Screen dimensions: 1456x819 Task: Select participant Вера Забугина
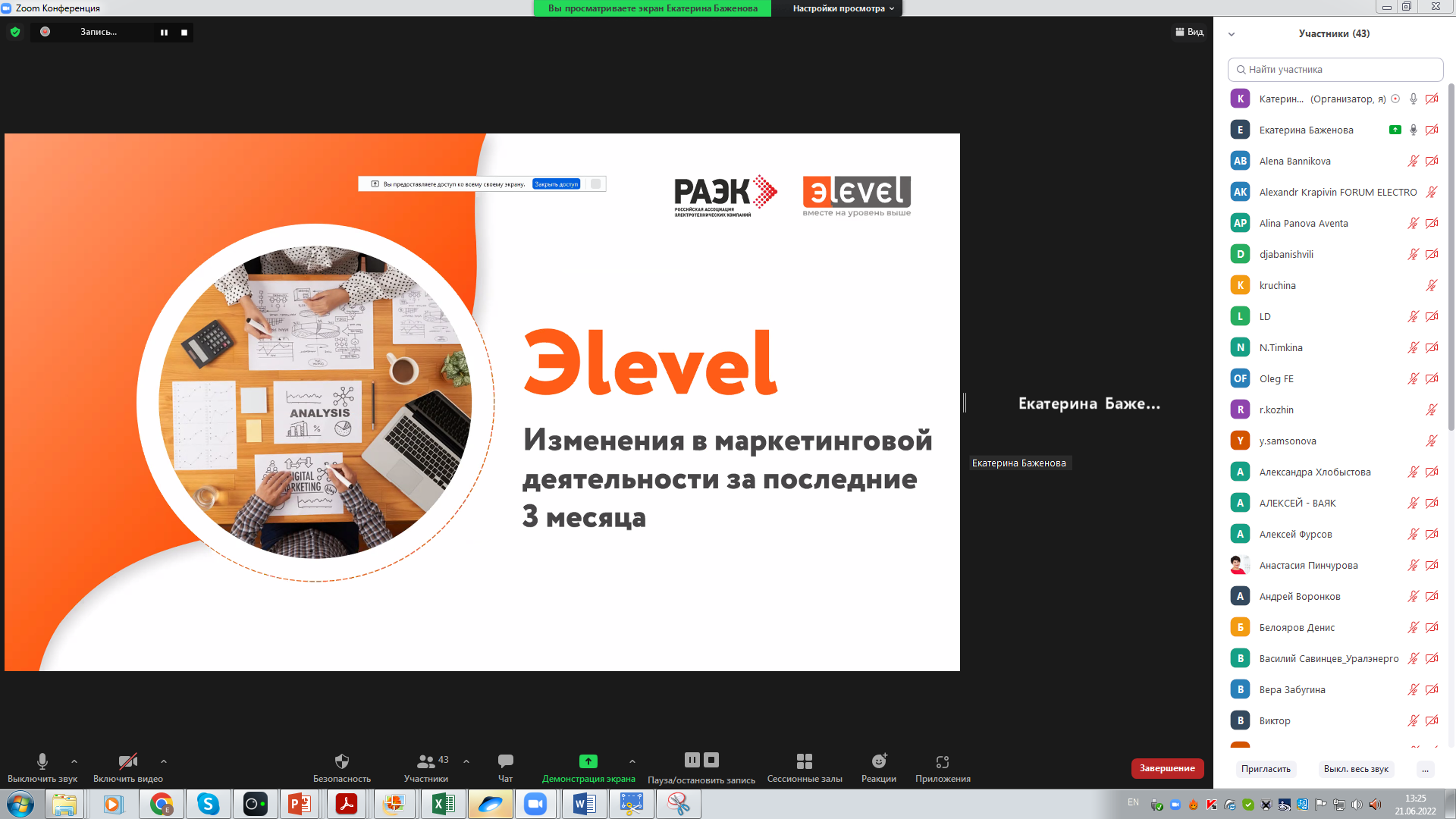[x=1335, y=689]
